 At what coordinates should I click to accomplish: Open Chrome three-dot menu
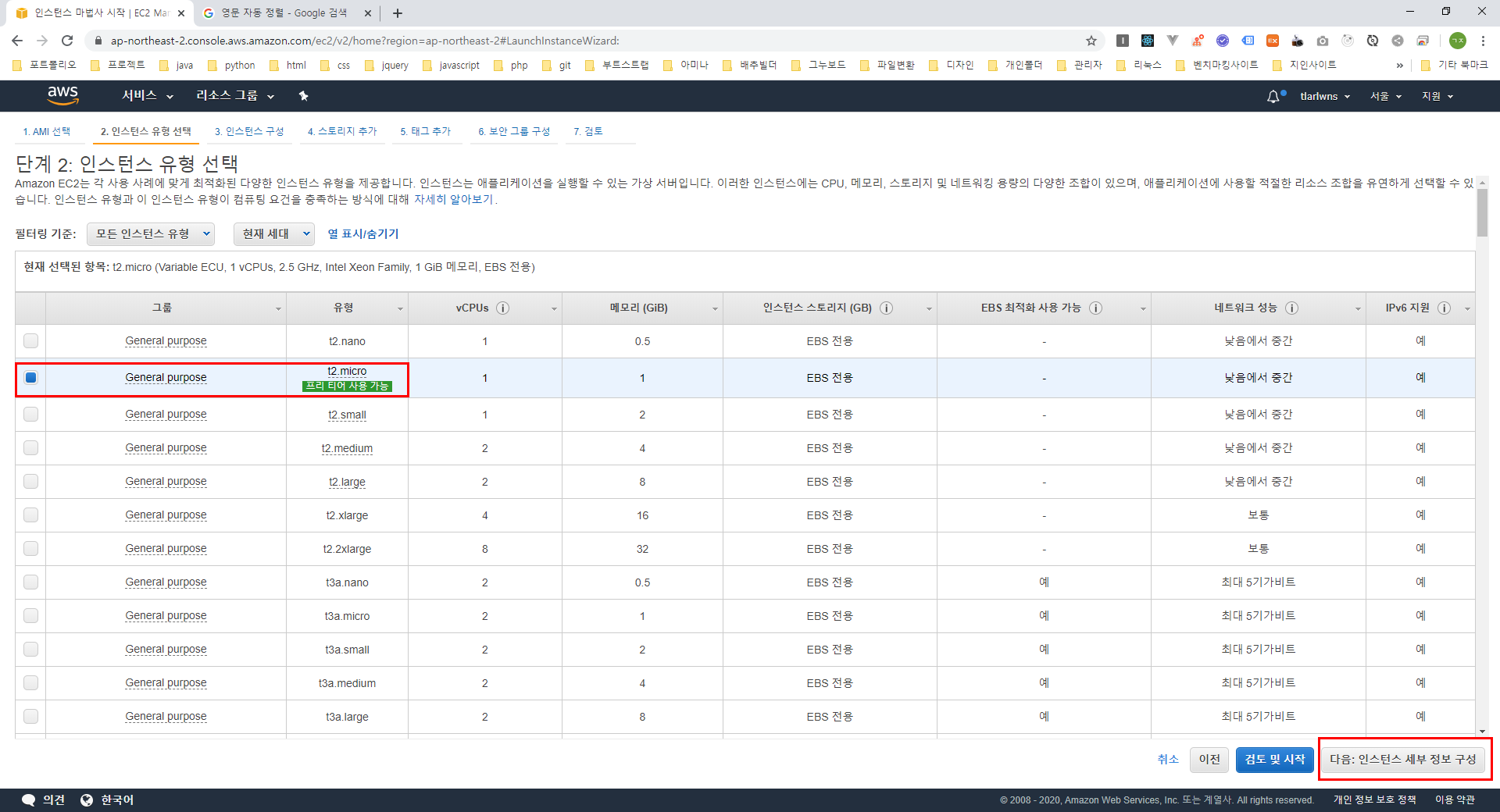pyautogui.click(x=1483, y=41)
